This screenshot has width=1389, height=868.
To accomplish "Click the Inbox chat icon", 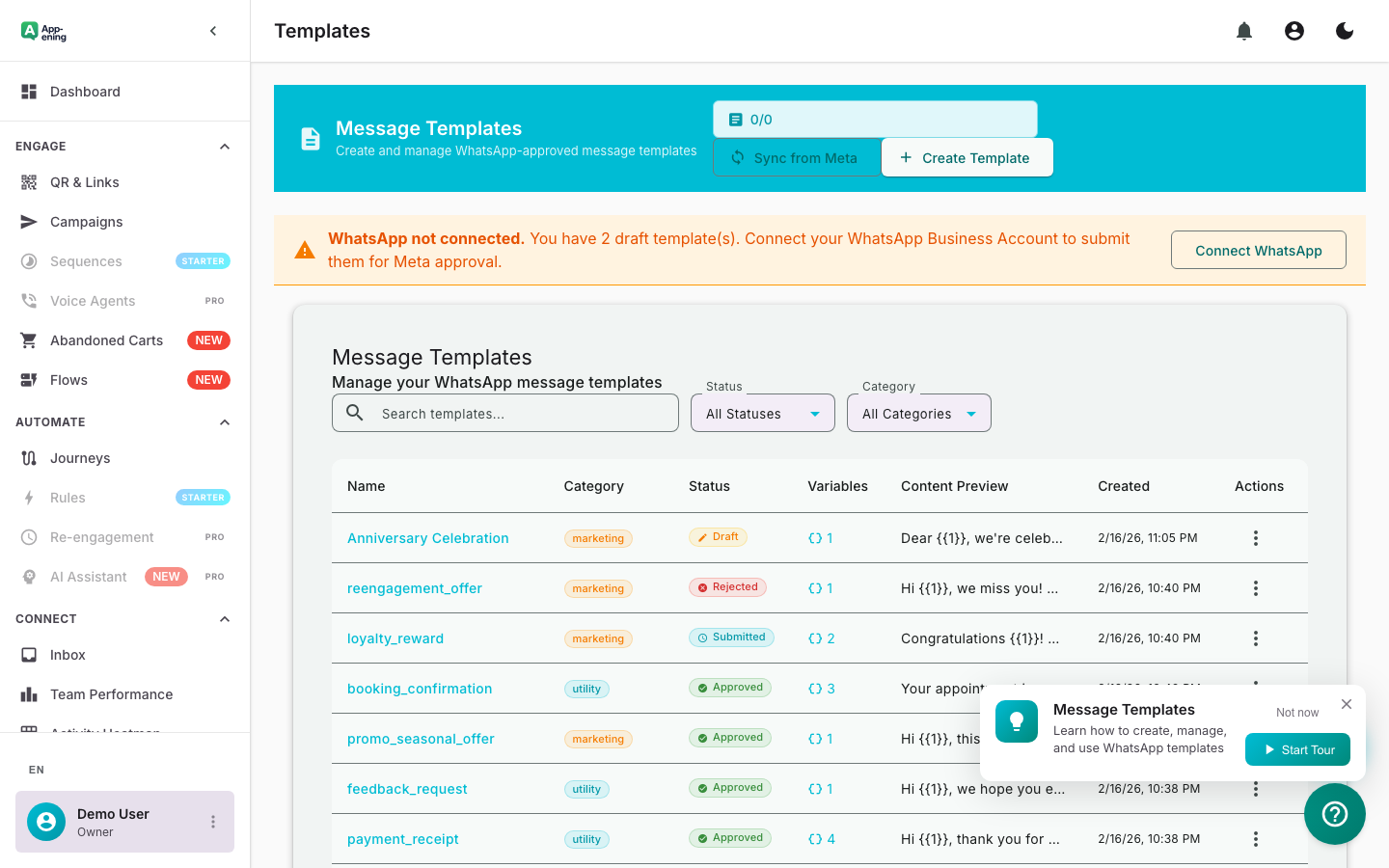I will coord(28,654).
